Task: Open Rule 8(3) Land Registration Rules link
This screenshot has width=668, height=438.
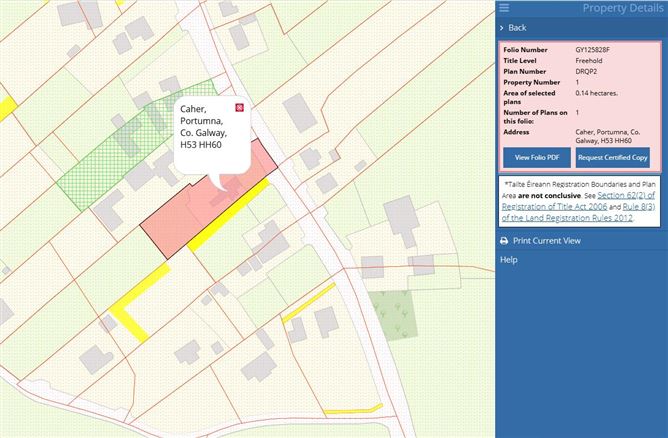Action: tap(578, 212)
